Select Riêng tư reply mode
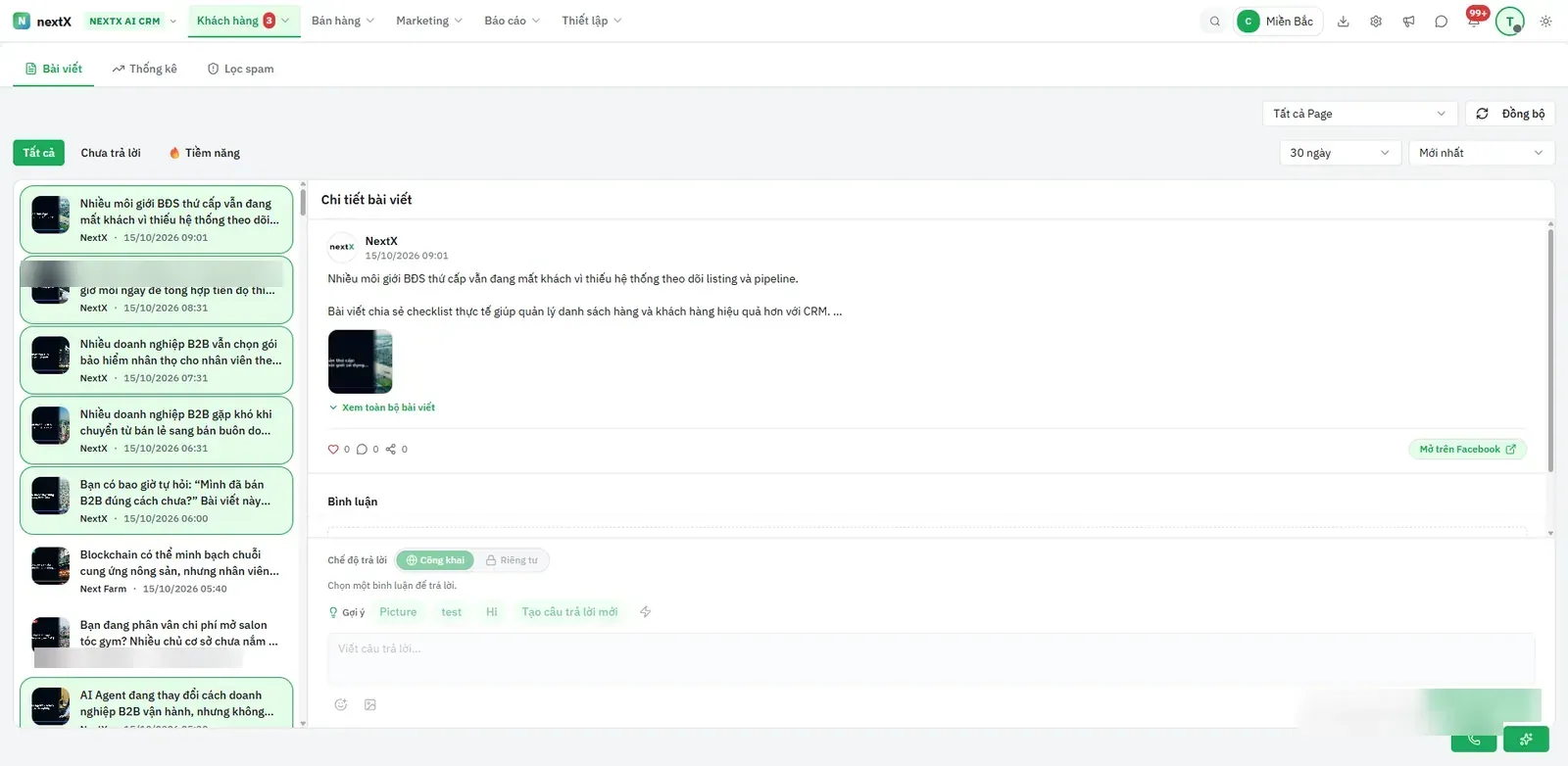Viewport: 1568px width, 766px height. (512, 560)
